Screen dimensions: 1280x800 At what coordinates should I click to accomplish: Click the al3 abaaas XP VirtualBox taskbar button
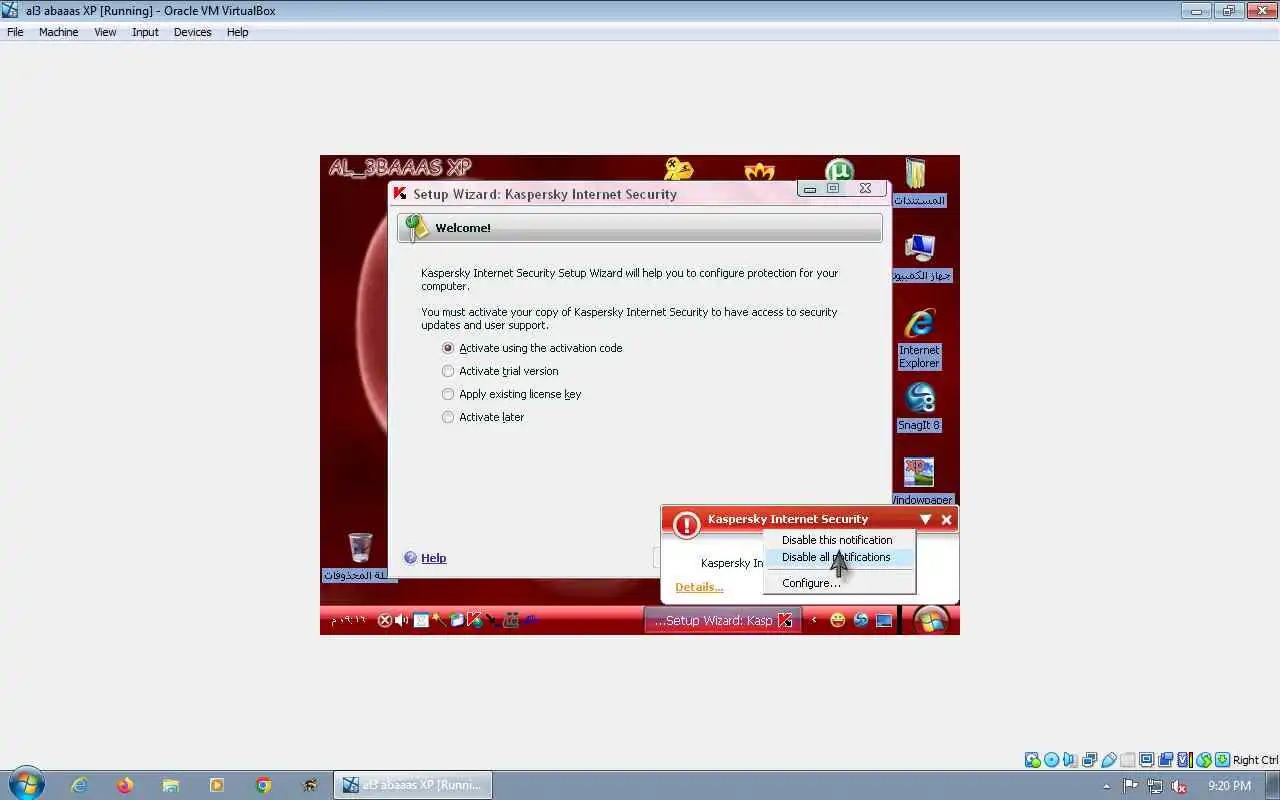(412, 785)
